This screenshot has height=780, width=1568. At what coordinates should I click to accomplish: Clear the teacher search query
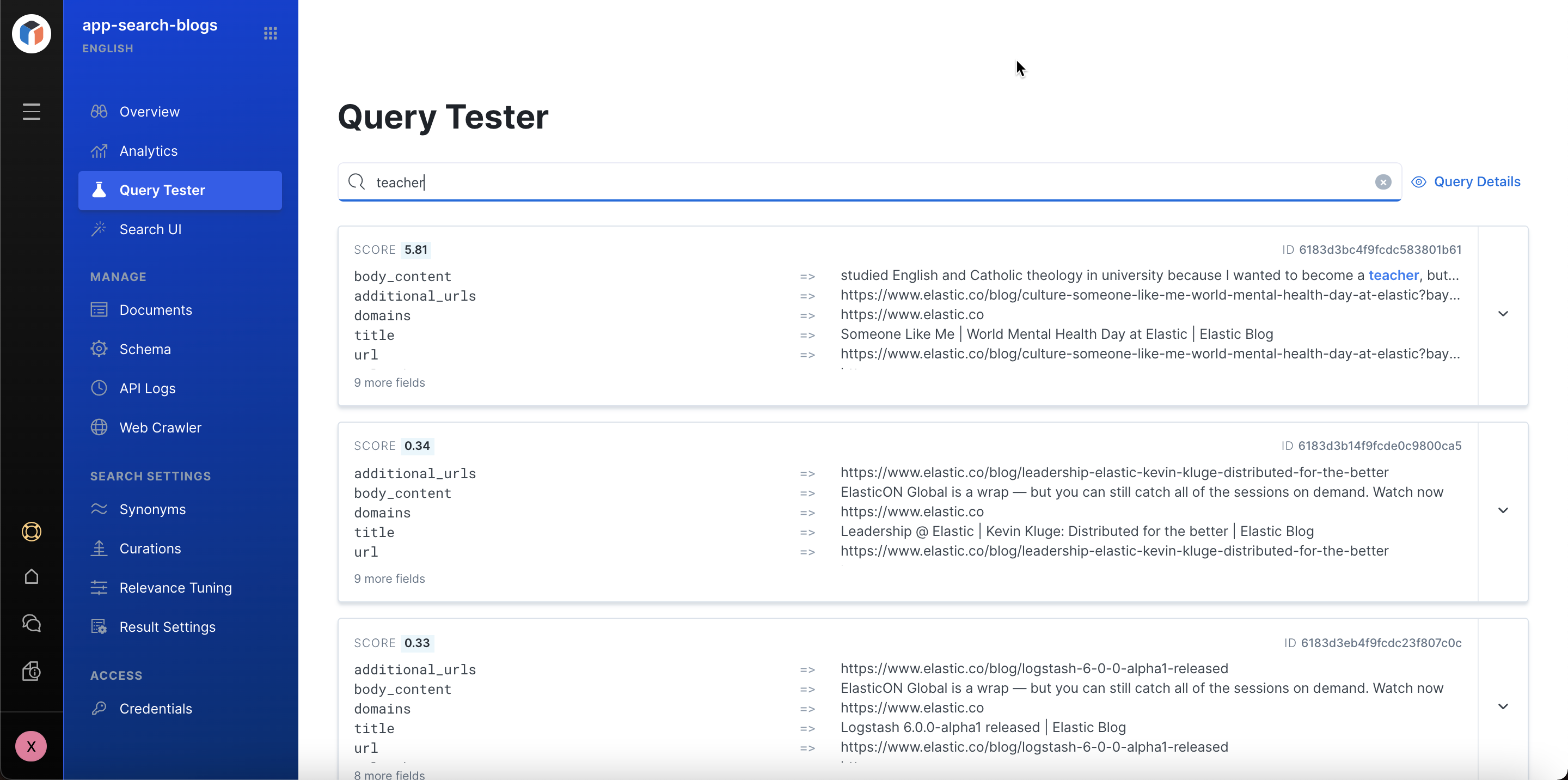[x=1383, y=181]
